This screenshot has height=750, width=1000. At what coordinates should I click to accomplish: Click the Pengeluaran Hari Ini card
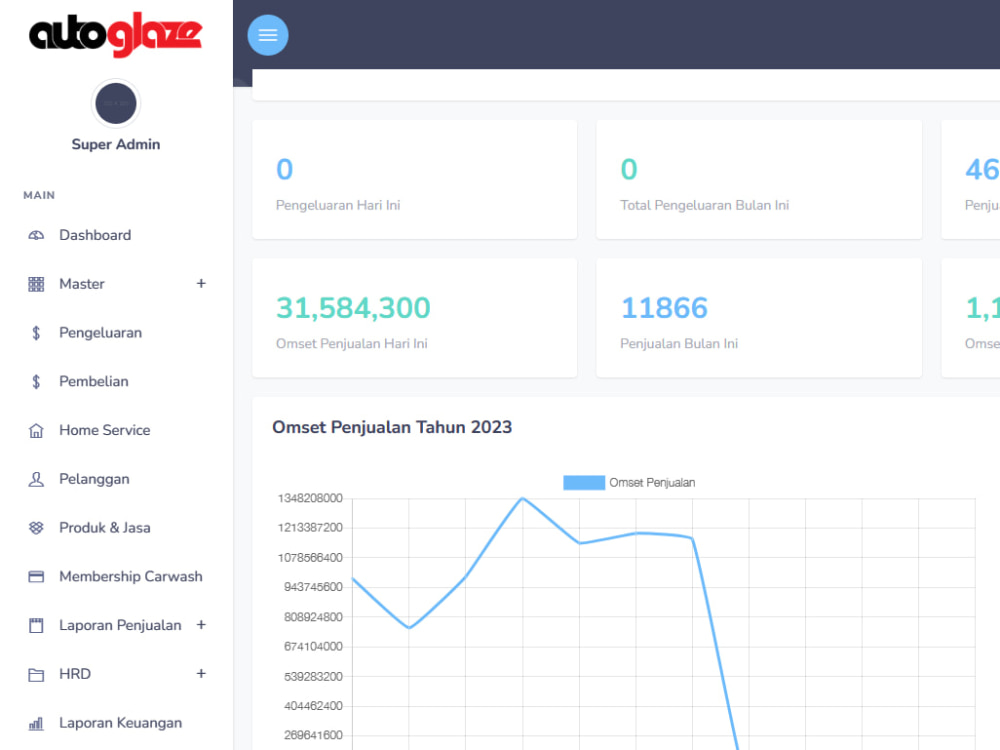(x=415, y=180)
